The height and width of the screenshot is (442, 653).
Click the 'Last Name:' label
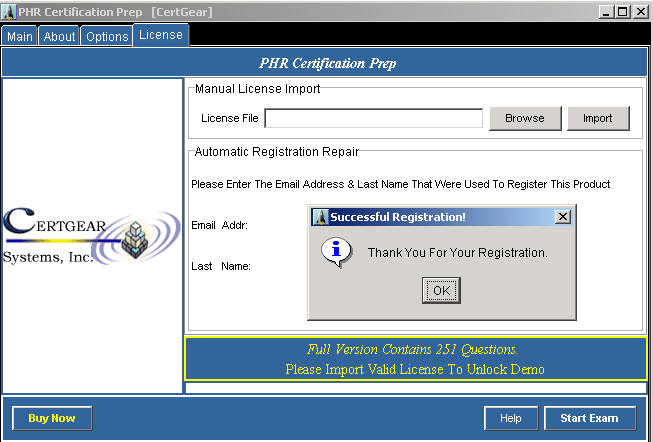click(x=221, y=266)
